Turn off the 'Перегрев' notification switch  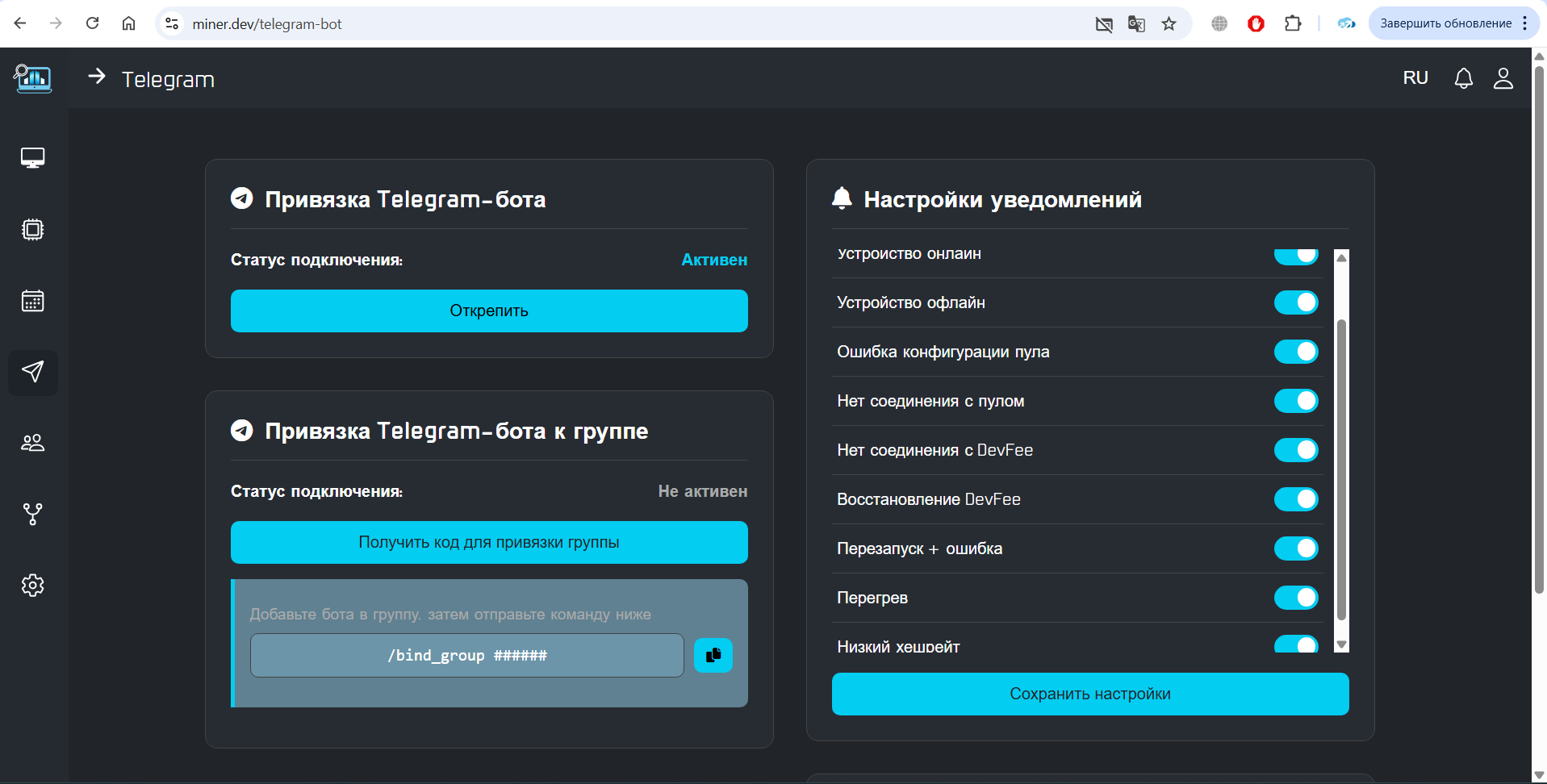click(x=1295, y=598)
